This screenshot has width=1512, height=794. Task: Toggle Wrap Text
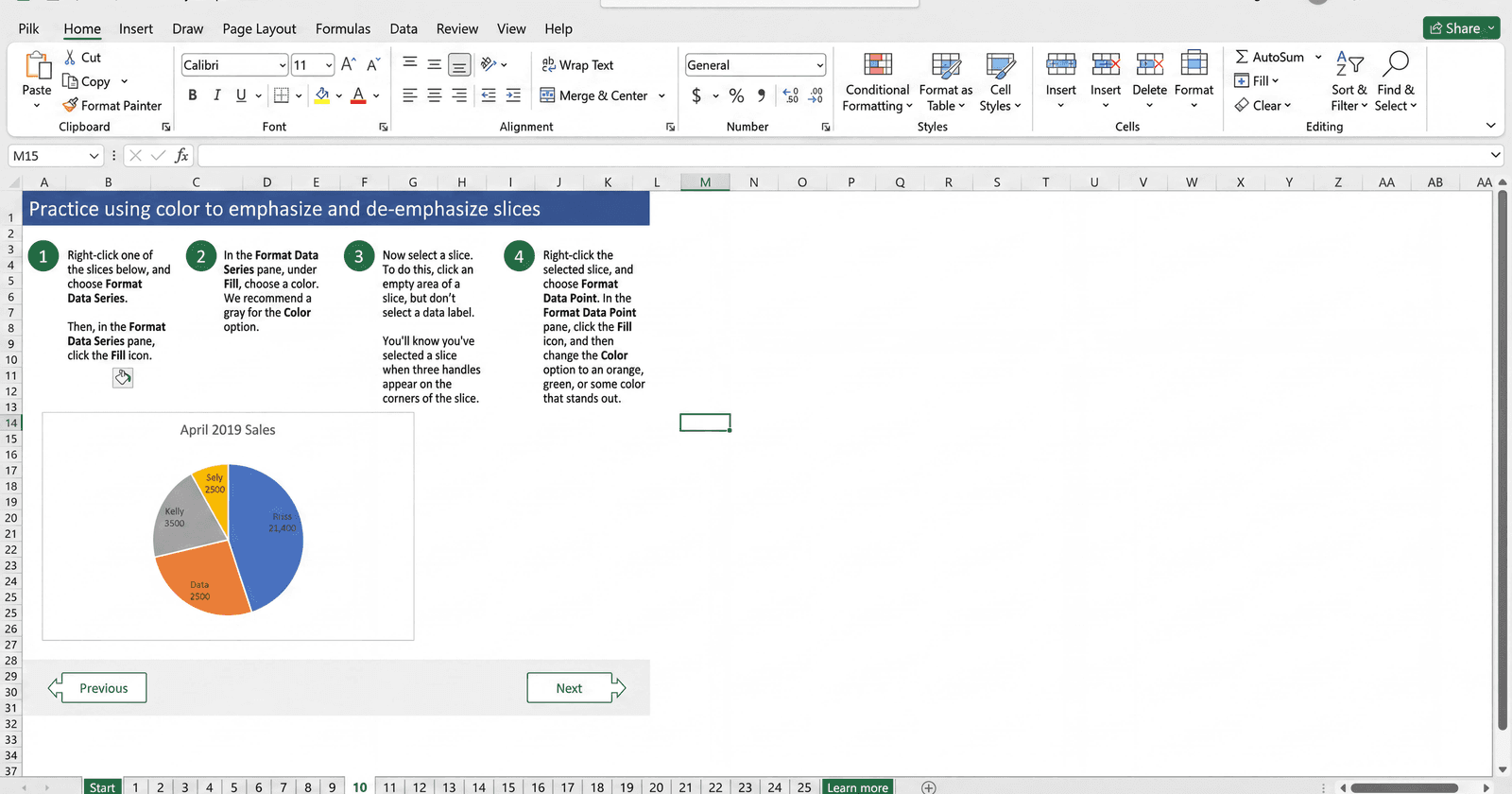pos(577,64)
